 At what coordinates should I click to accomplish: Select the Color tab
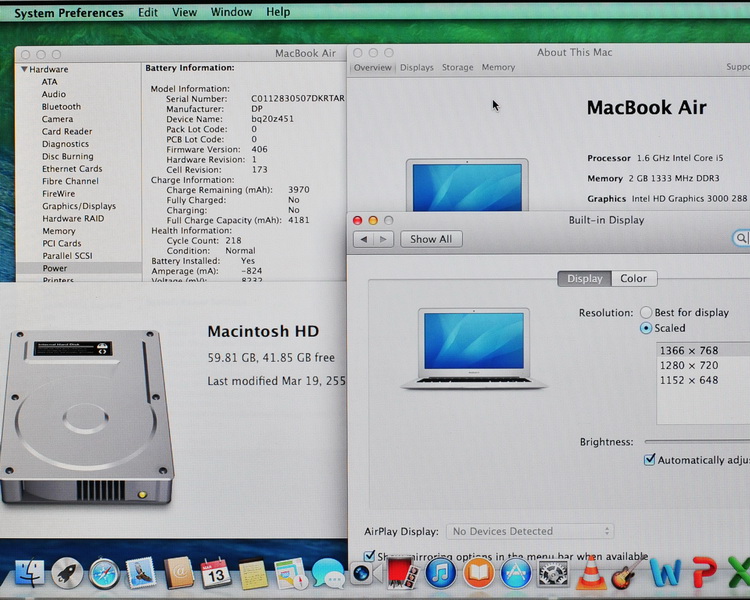pyautogui.click(x=633, y=278)
